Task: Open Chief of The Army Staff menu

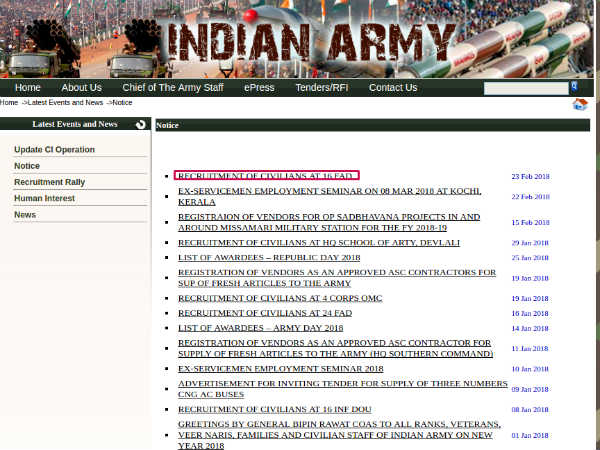Action: tap(173, 88)
